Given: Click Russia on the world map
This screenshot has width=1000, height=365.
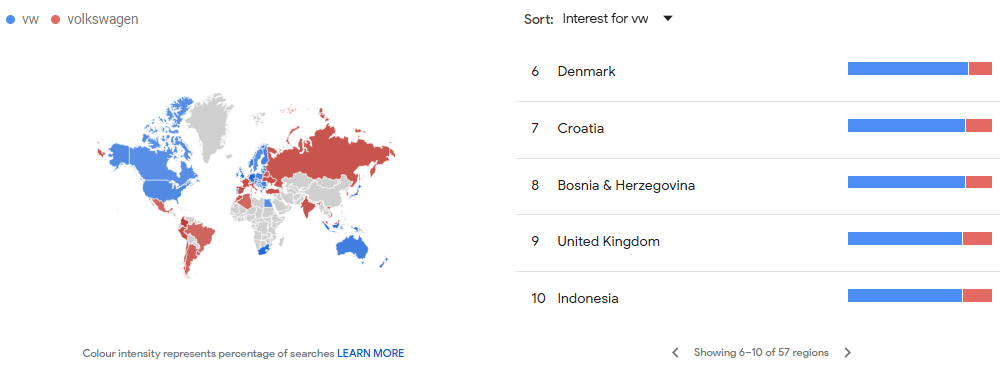Looking at the screenshot, I should point(332,153).
